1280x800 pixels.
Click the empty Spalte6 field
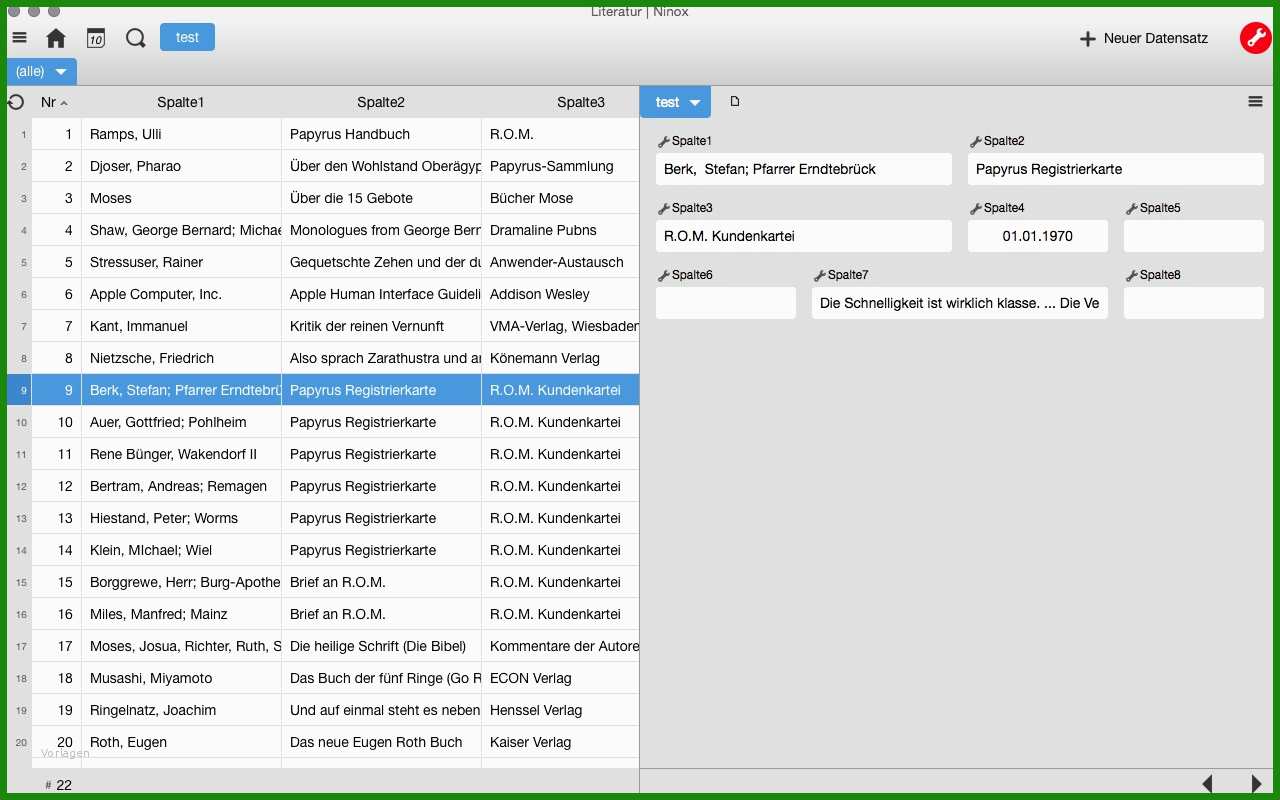tap(726, 303)
